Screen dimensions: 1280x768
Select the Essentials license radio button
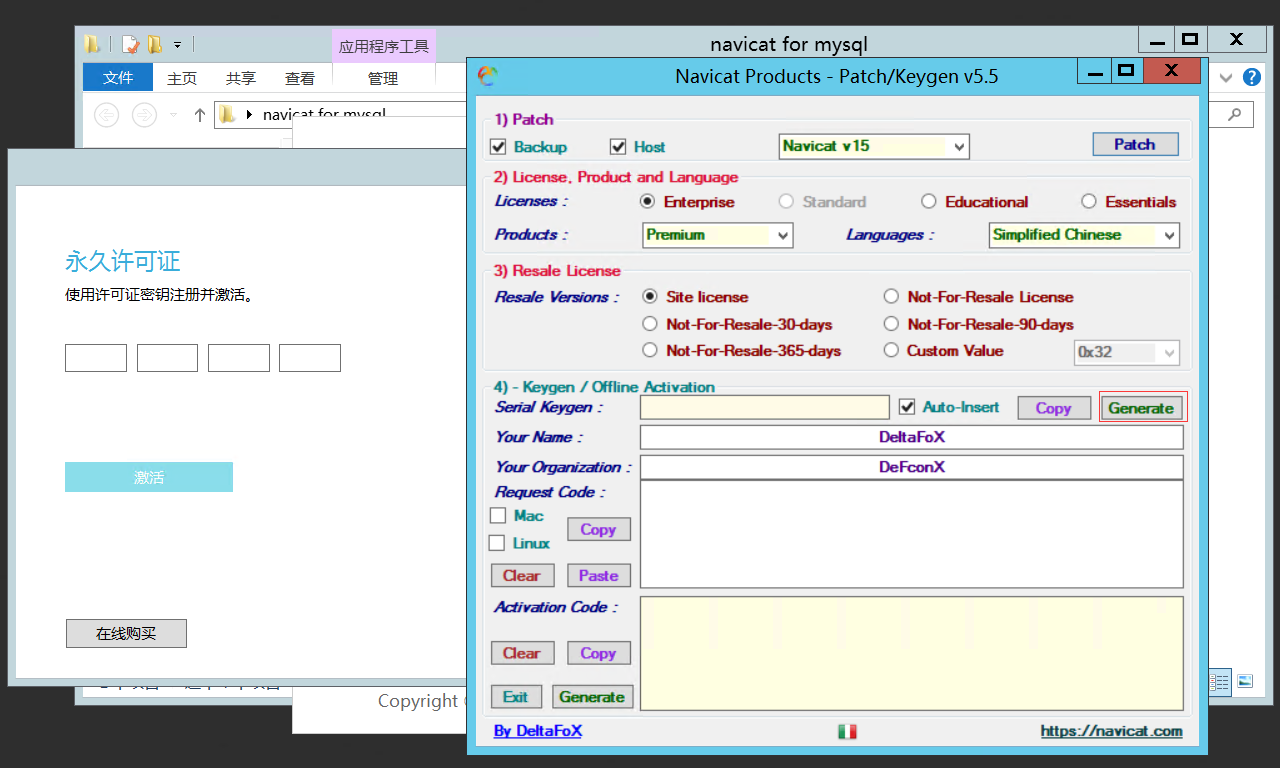(x=1089, y=202)
